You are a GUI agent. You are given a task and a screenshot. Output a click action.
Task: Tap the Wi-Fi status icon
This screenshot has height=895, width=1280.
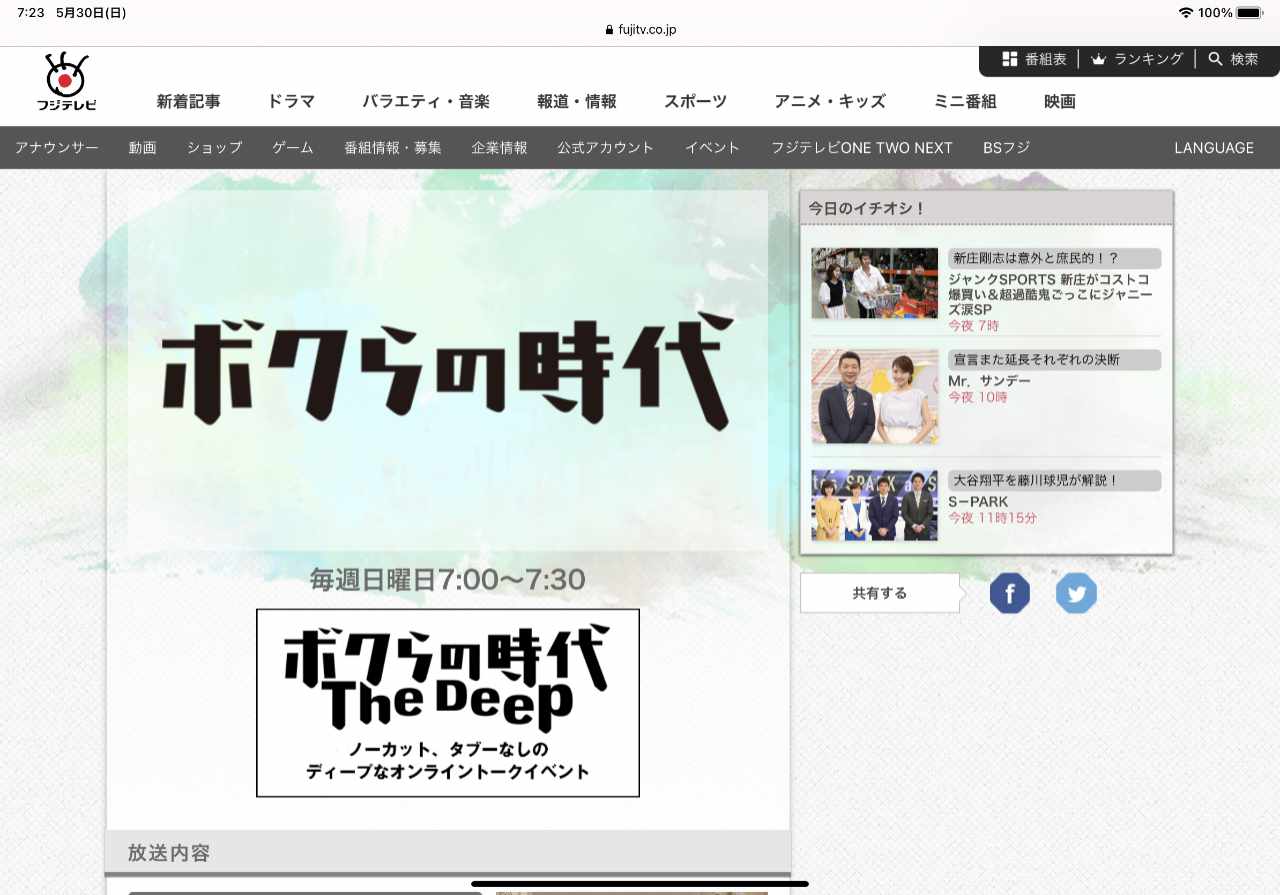tap(1186, 13)
